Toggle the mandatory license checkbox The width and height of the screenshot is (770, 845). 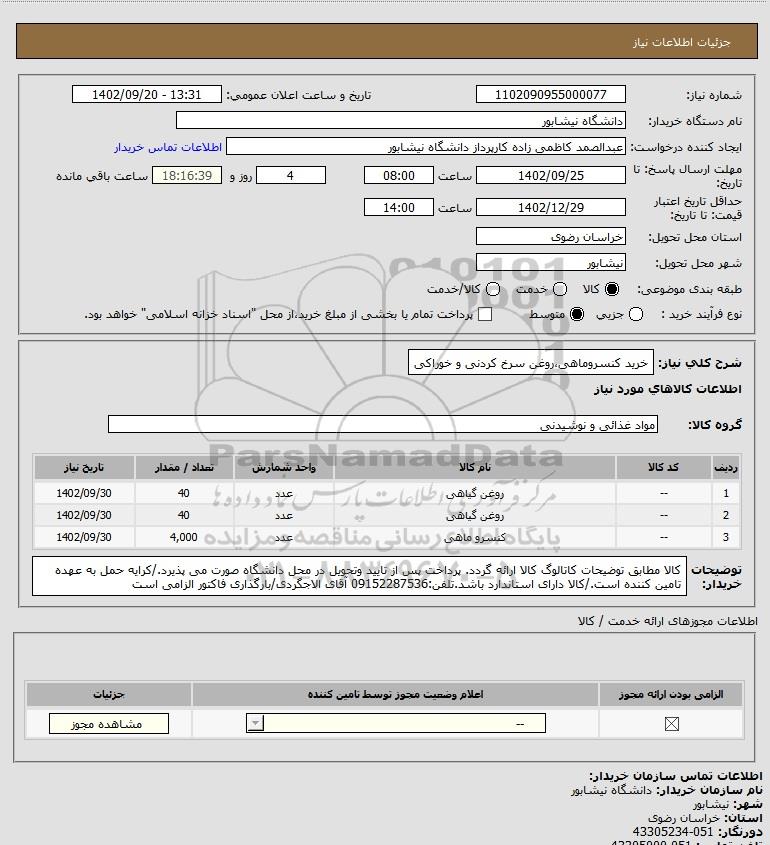click(x=671, y=724)
